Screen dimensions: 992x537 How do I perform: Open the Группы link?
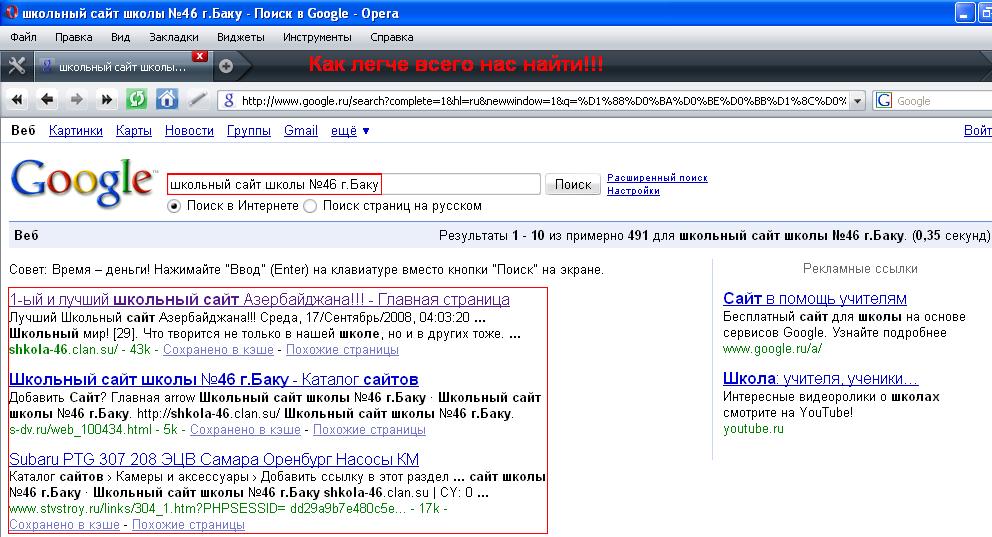pyautogui.click(x=249, y=130)
